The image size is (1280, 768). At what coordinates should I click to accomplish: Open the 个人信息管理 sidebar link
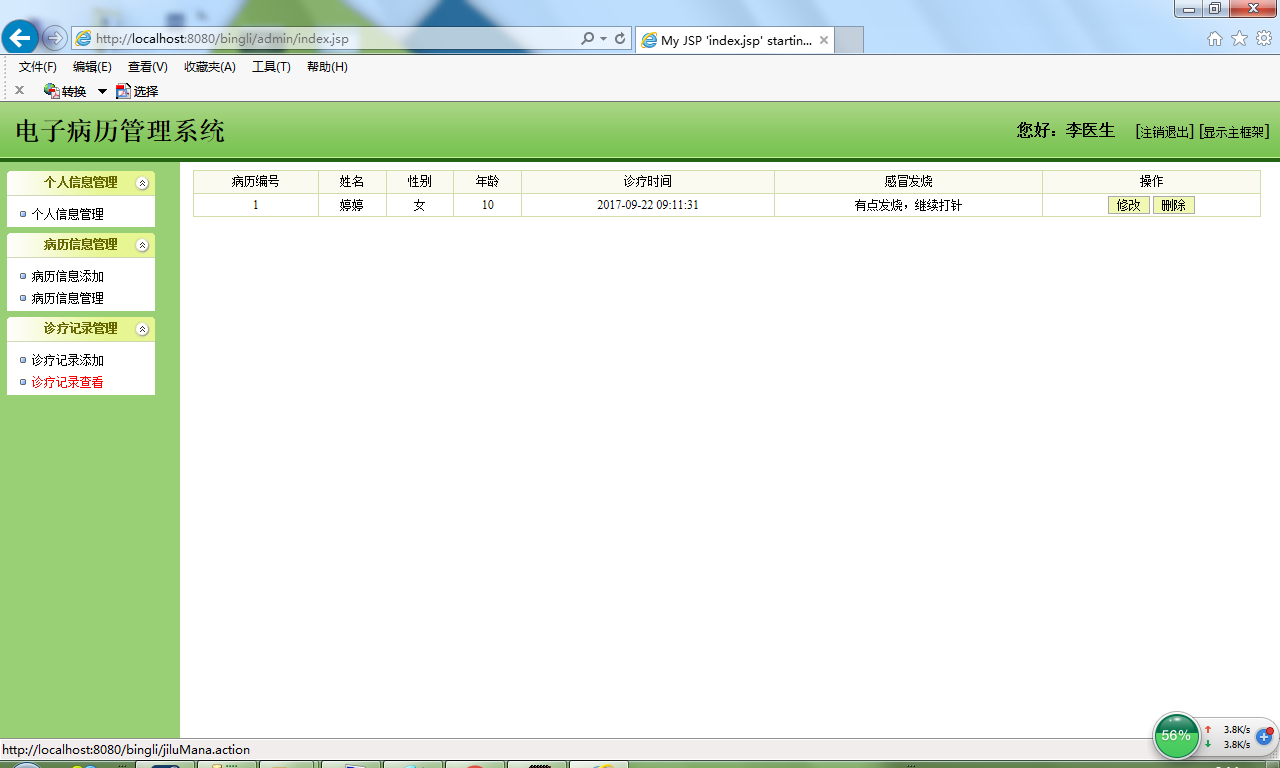tap(67, 214)
